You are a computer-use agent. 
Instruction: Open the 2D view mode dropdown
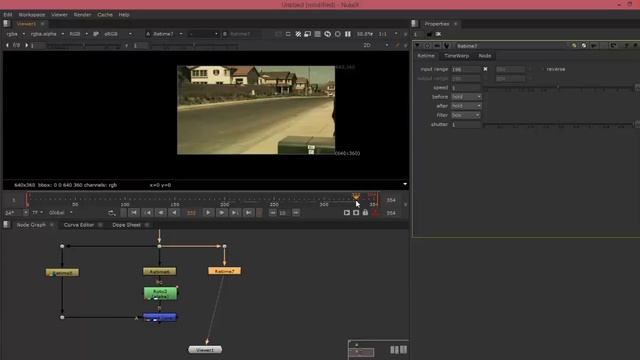click(376, 45)
